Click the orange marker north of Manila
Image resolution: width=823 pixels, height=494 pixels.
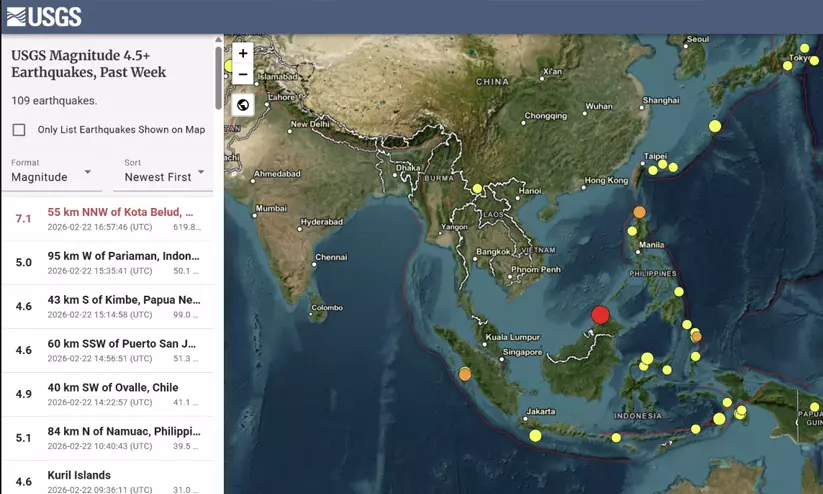[640, 212]
